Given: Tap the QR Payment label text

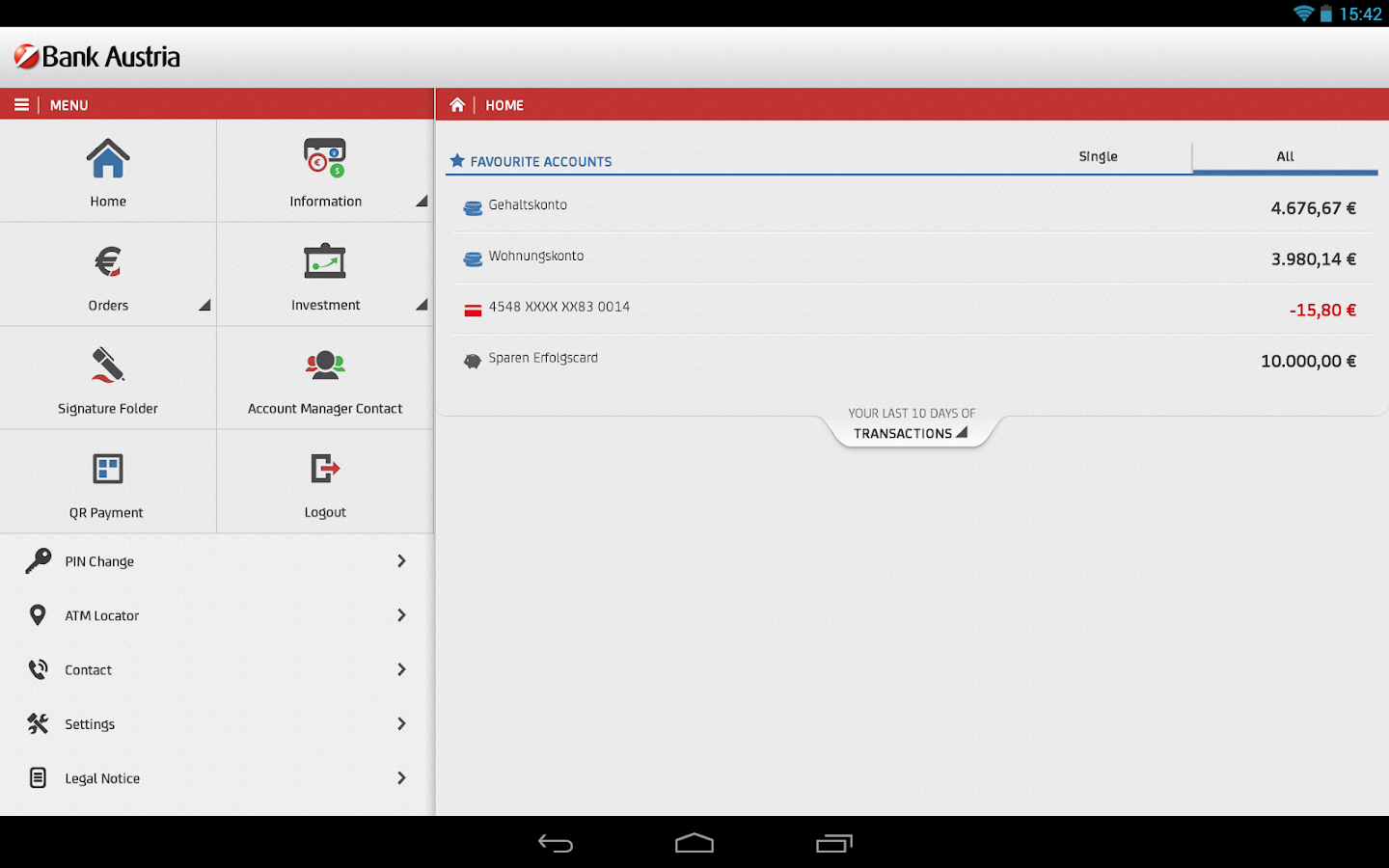Looking at the screenshot, I should (x=106, y=513).
